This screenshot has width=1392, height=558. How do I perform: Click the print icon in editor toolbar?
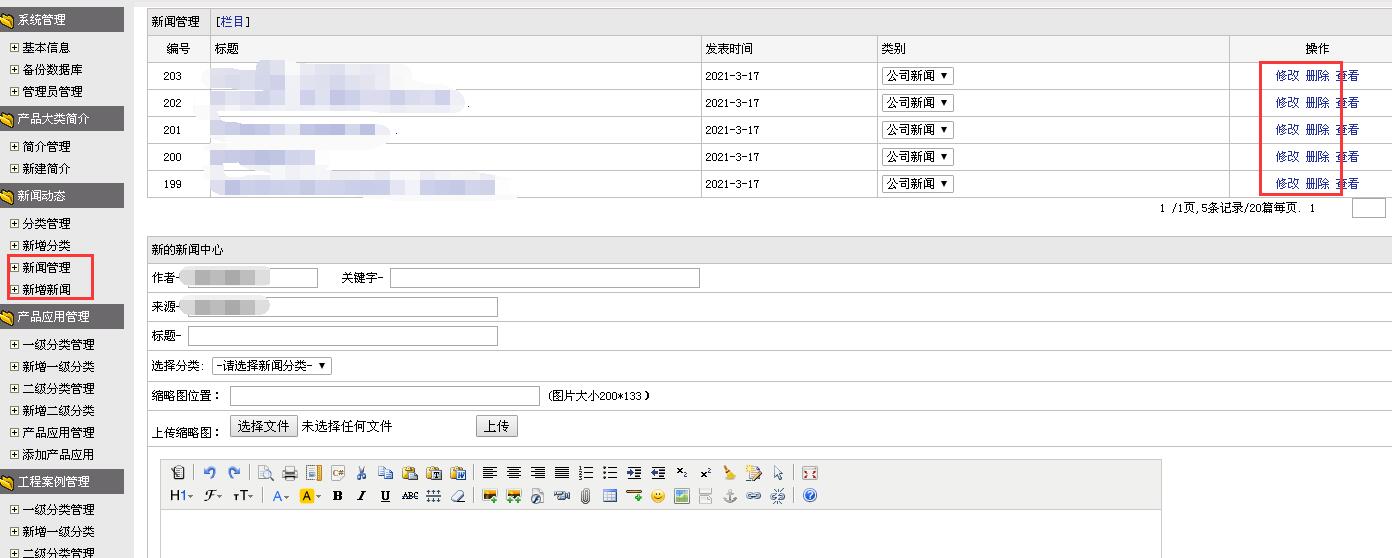pos(290,473)
